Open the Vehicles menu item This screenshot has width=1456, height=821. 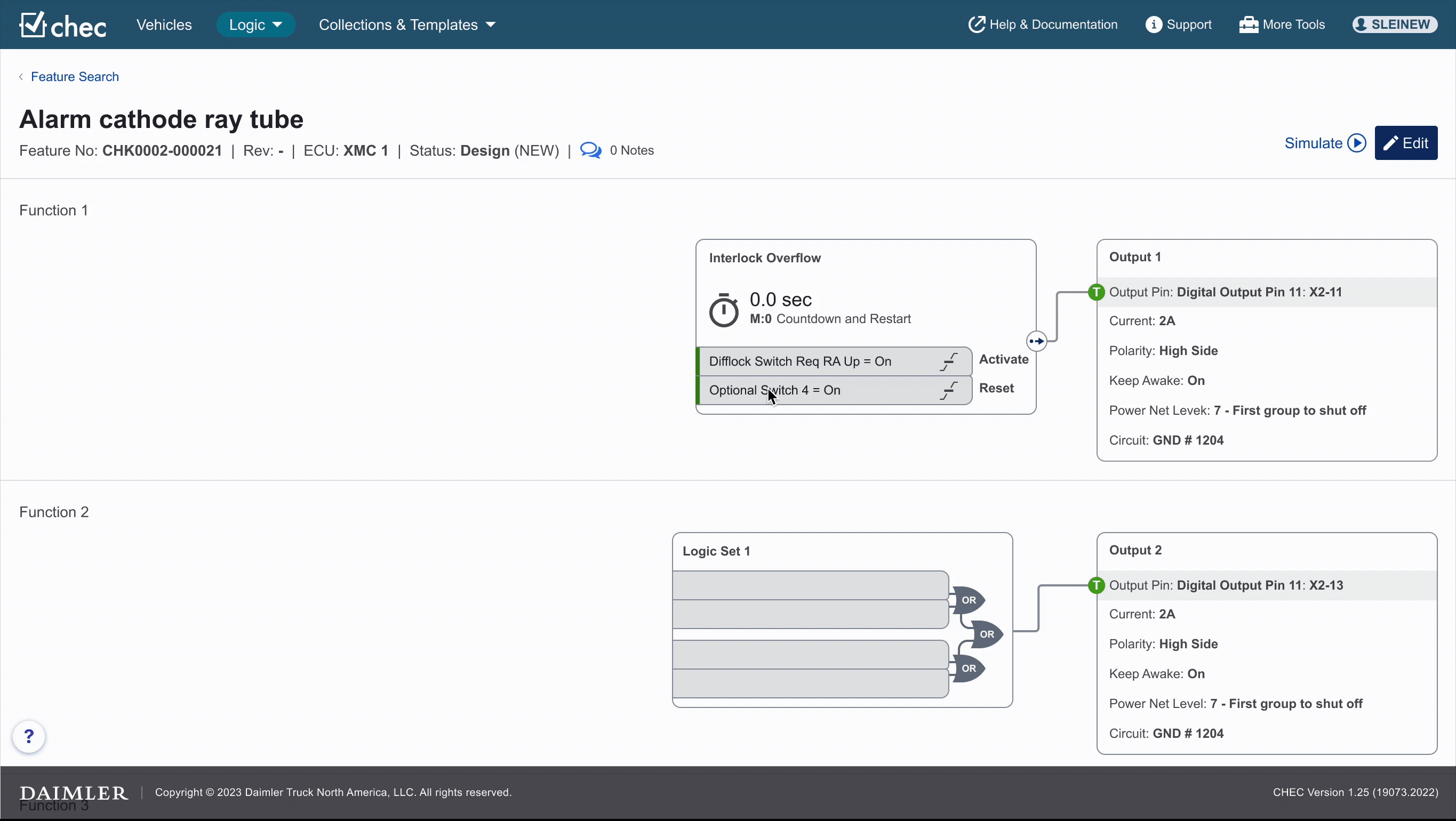click(x=164, y=25)
